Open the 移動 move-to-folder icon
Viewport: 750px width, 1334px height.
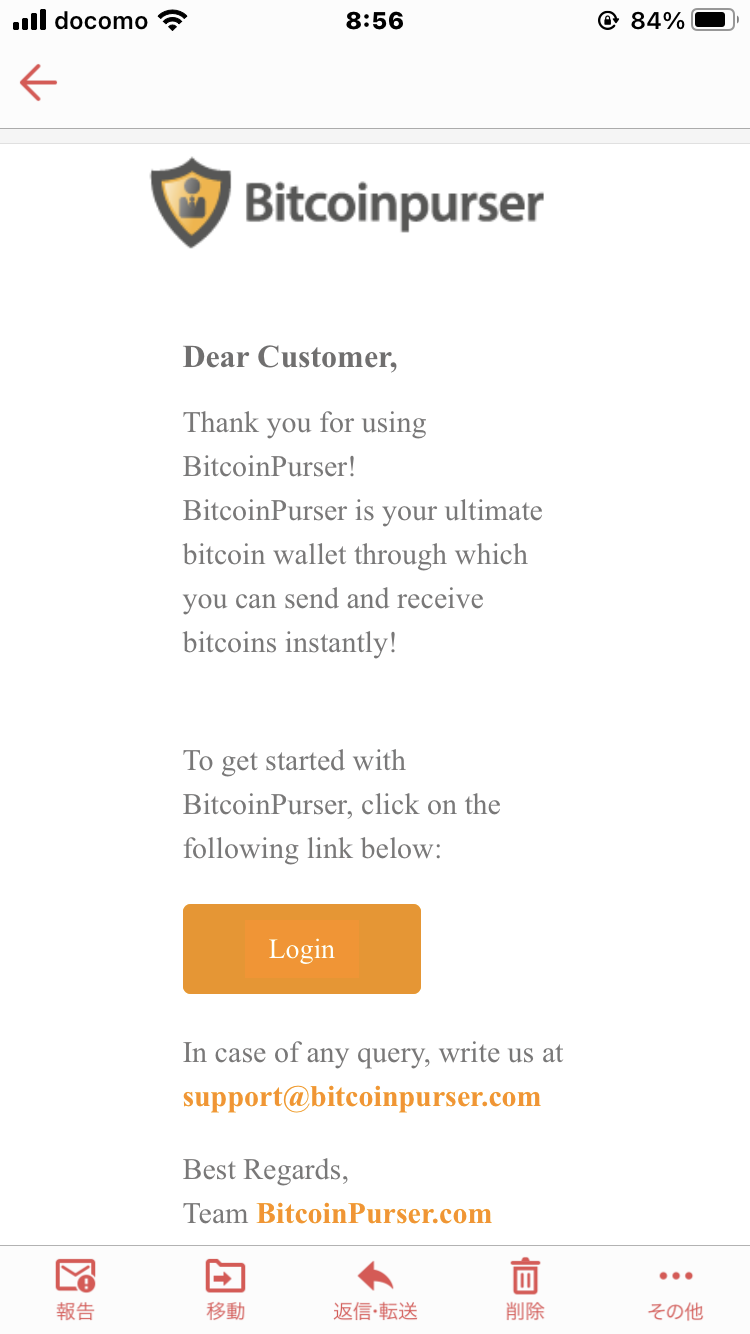[225, 1276]
